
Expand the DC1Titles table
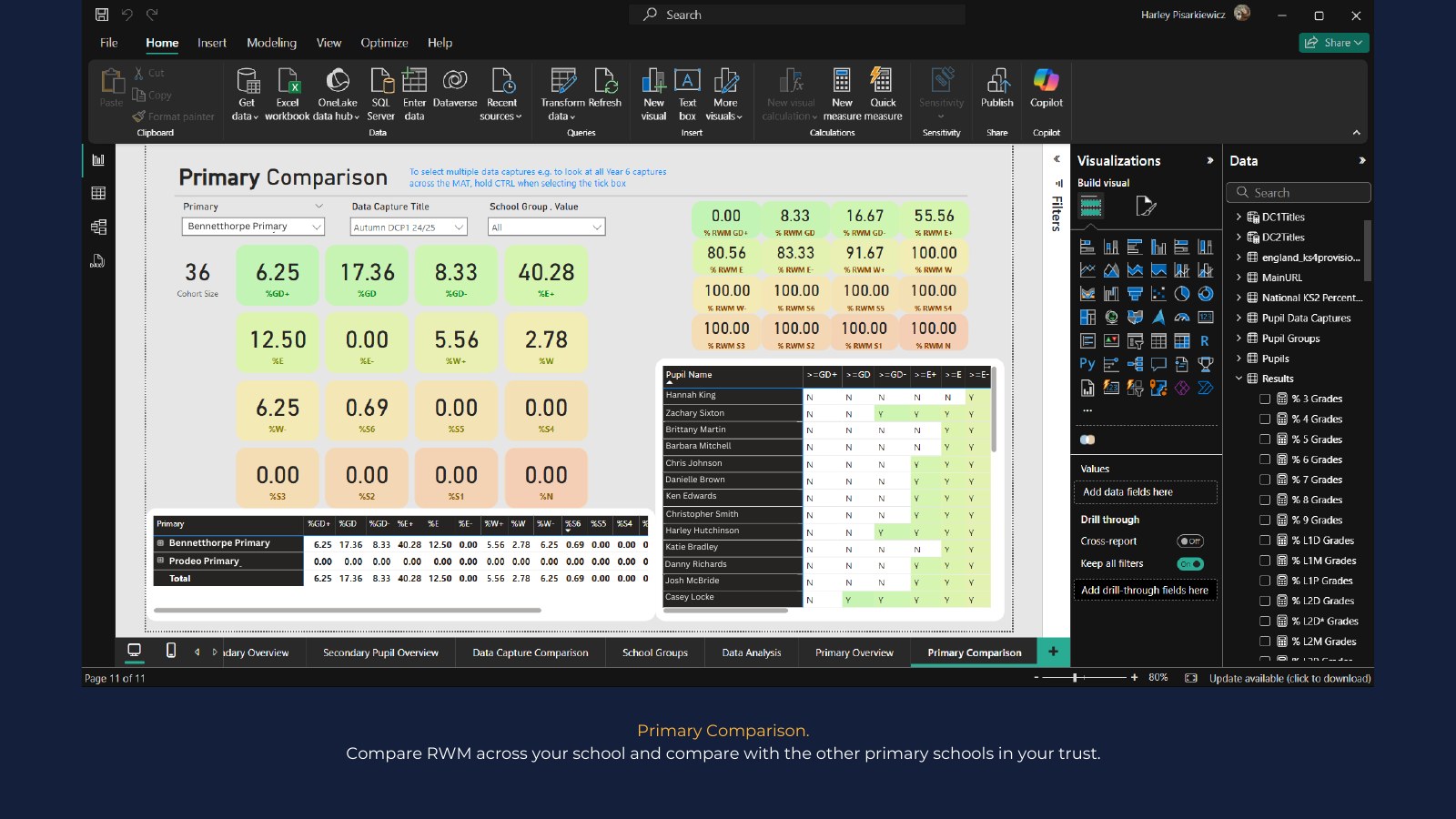point(1239,217)
